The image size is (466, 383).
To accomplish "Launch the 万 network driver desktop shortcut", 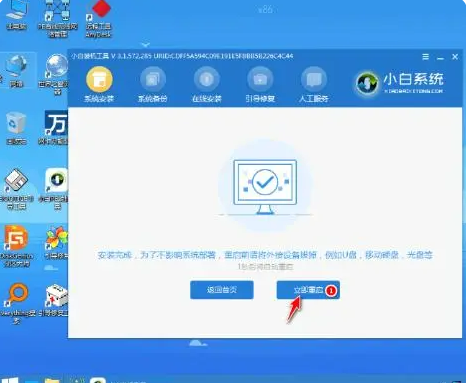I will [x=55, y=128].
